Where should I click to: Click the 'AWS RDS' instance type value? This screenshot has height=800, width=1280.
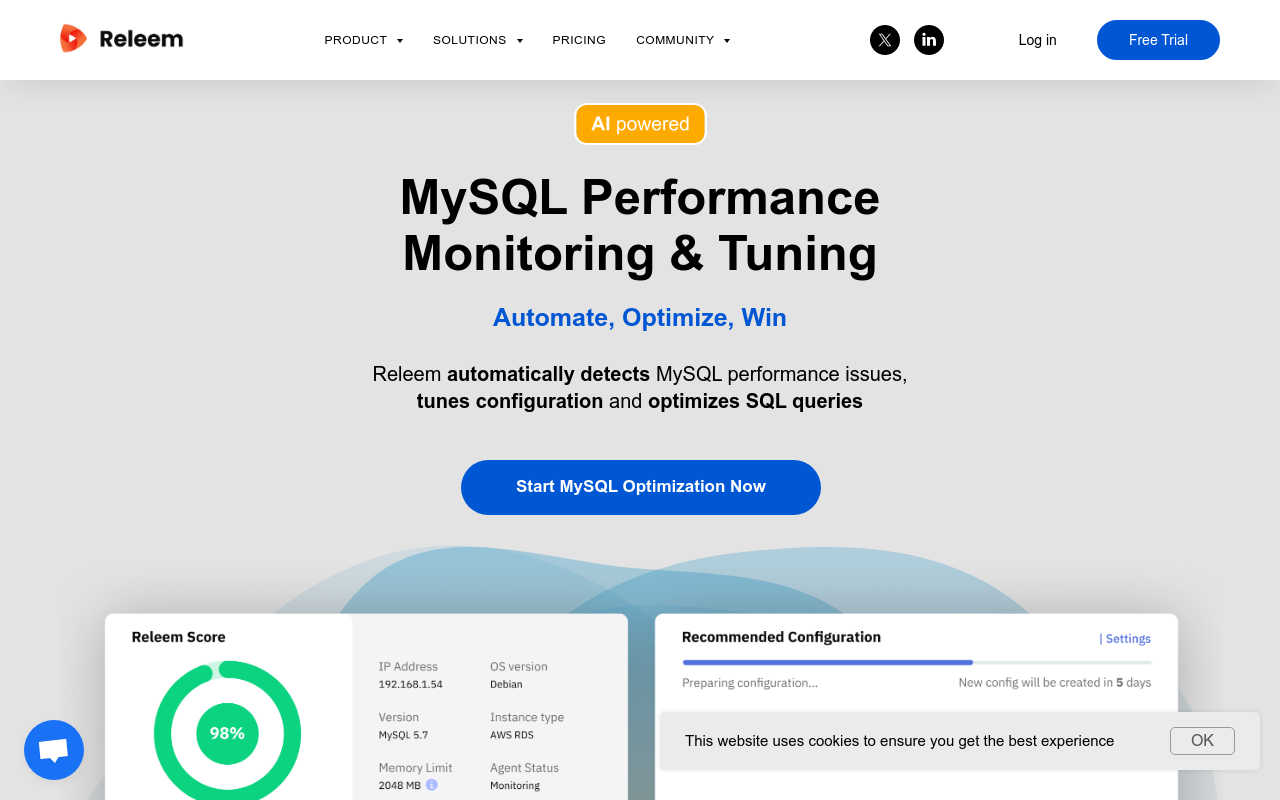click(x=512, y=735)
